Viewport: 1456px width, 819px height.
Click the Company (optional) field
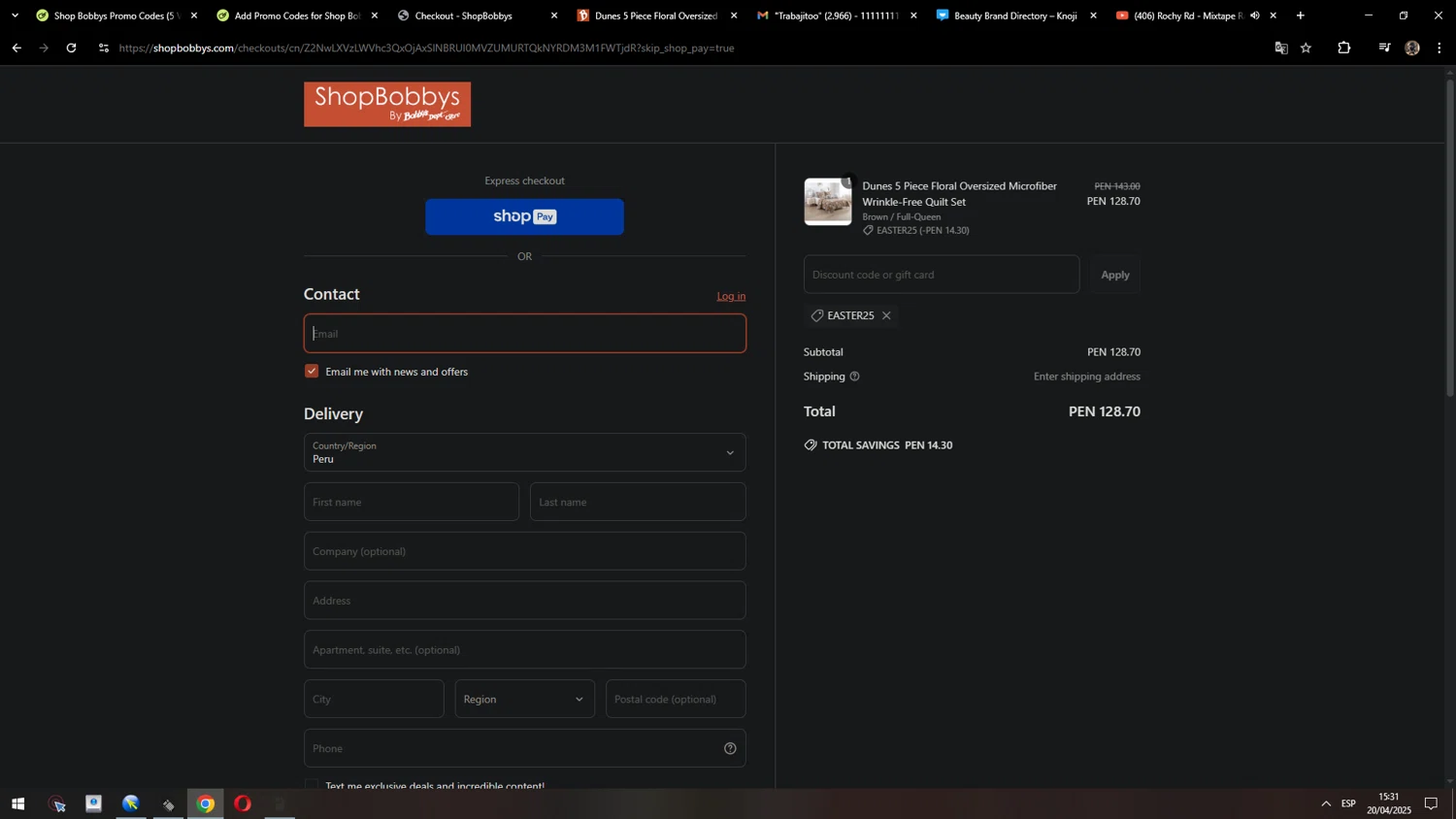[525, 551]
